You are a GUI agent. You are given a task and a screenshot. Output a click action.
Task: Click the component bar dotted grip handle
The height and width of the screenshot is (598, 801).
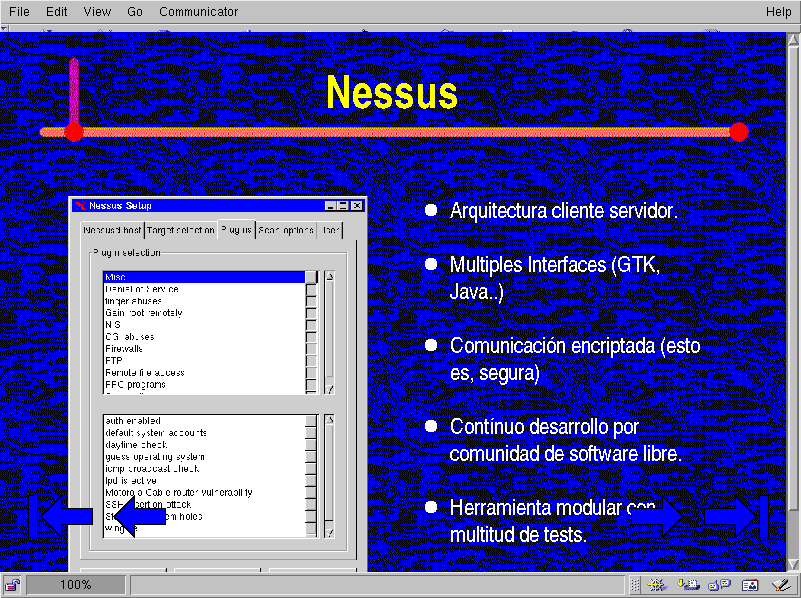coord(635,585)
